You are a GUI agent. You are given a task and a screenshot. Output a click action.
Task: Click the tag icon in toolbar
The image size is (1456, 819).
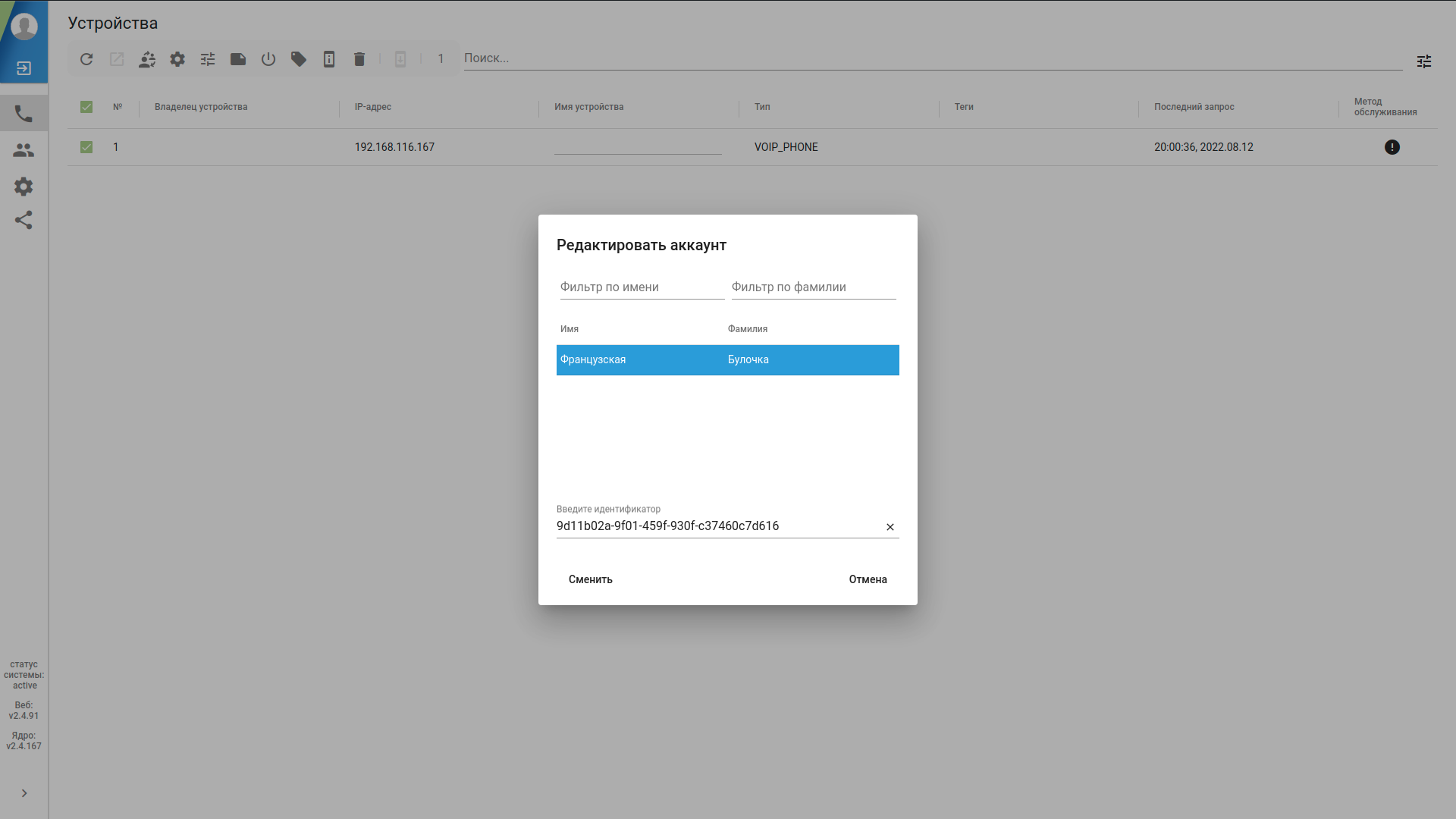coord(299,59)
